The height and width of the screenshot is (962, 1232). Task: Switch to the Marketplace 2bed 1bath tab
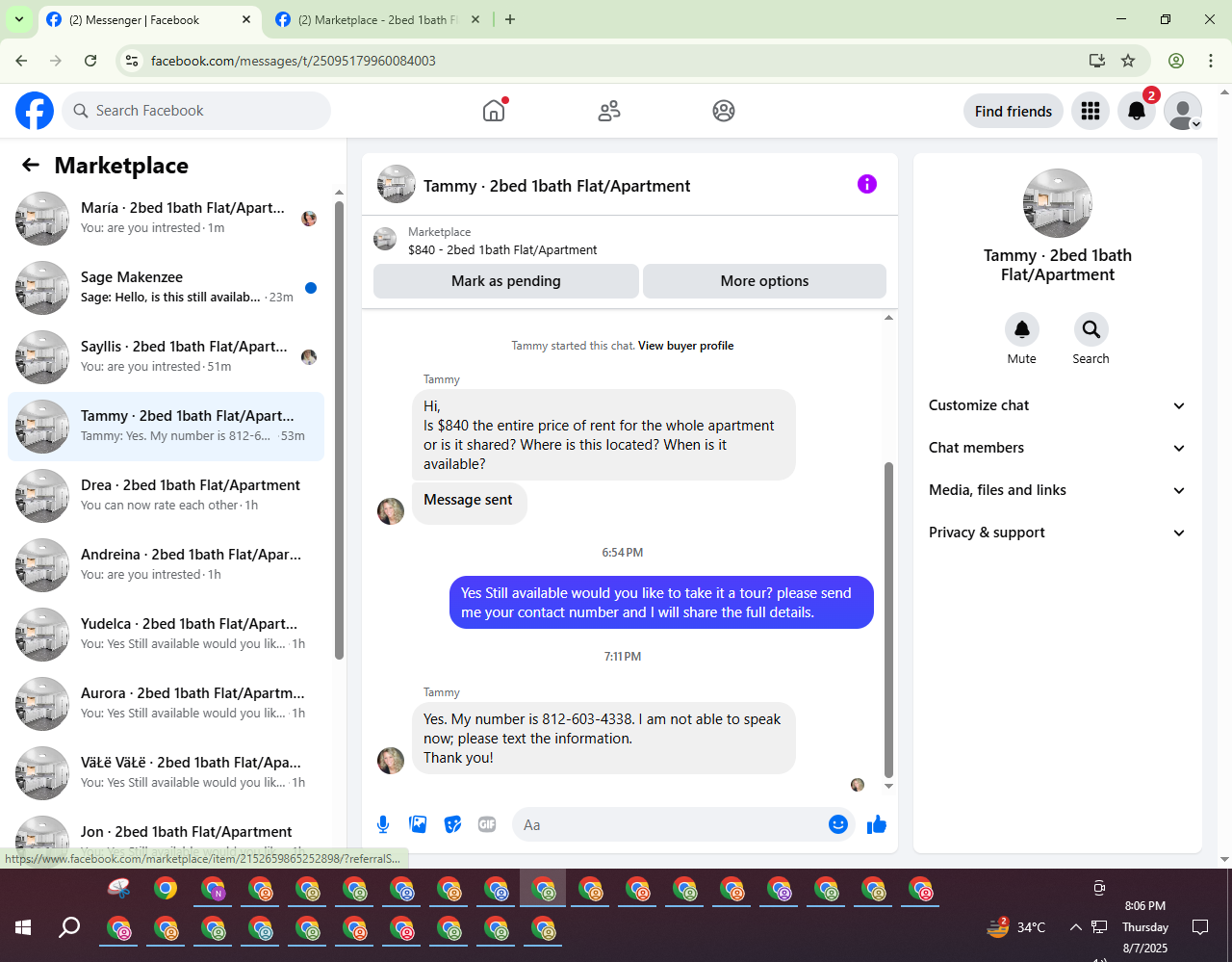coord(377,20)
